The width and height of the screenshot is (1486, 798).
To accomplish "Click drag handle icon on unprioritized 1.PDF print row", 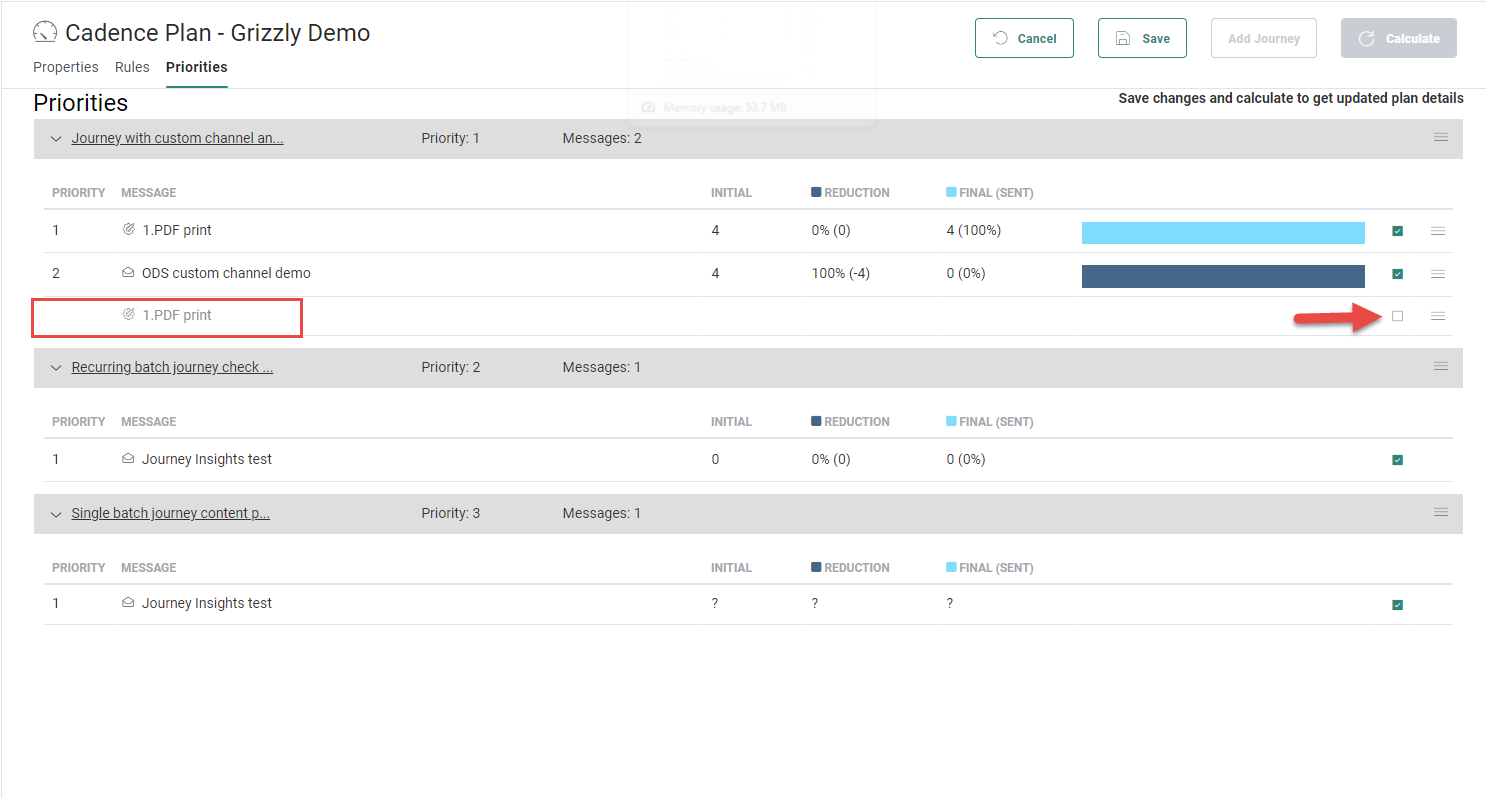I will [1437, 316].
